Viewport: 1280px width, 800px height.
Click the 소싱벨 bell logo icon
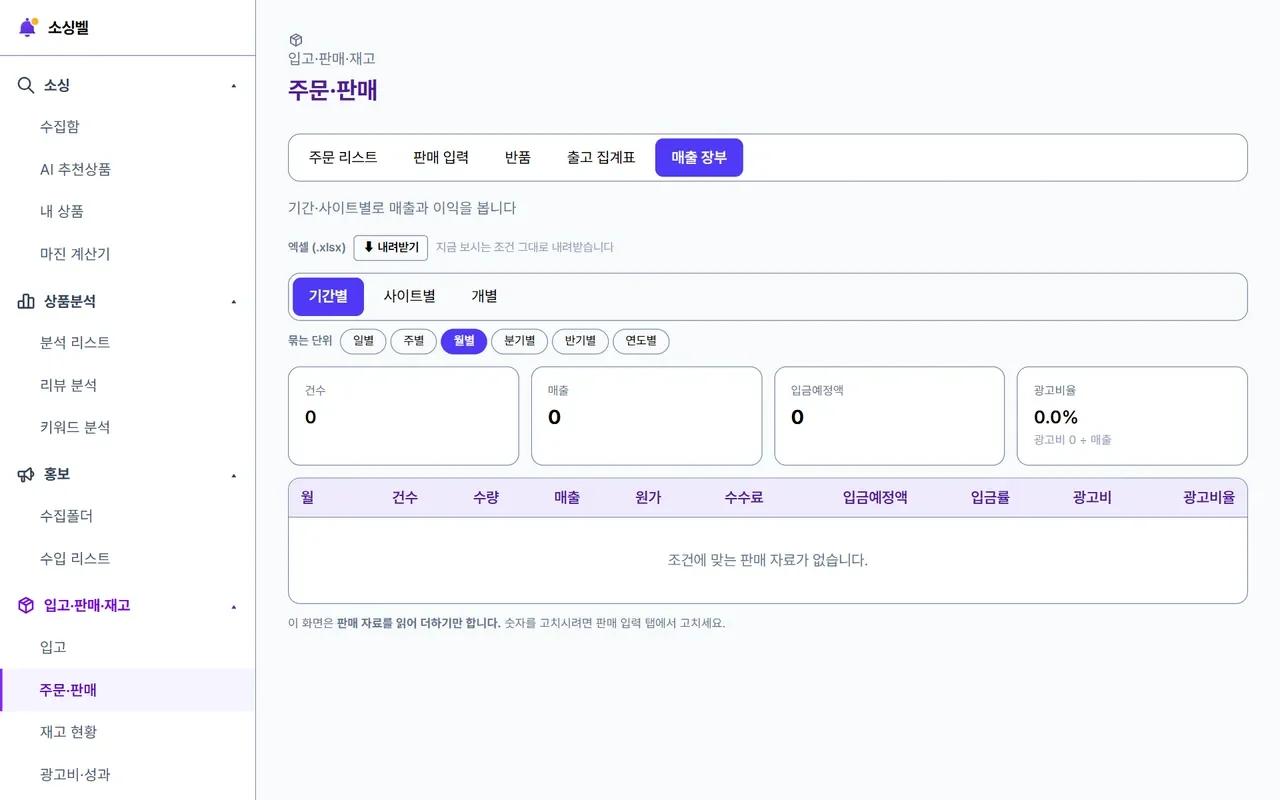(x=28, y=27)
